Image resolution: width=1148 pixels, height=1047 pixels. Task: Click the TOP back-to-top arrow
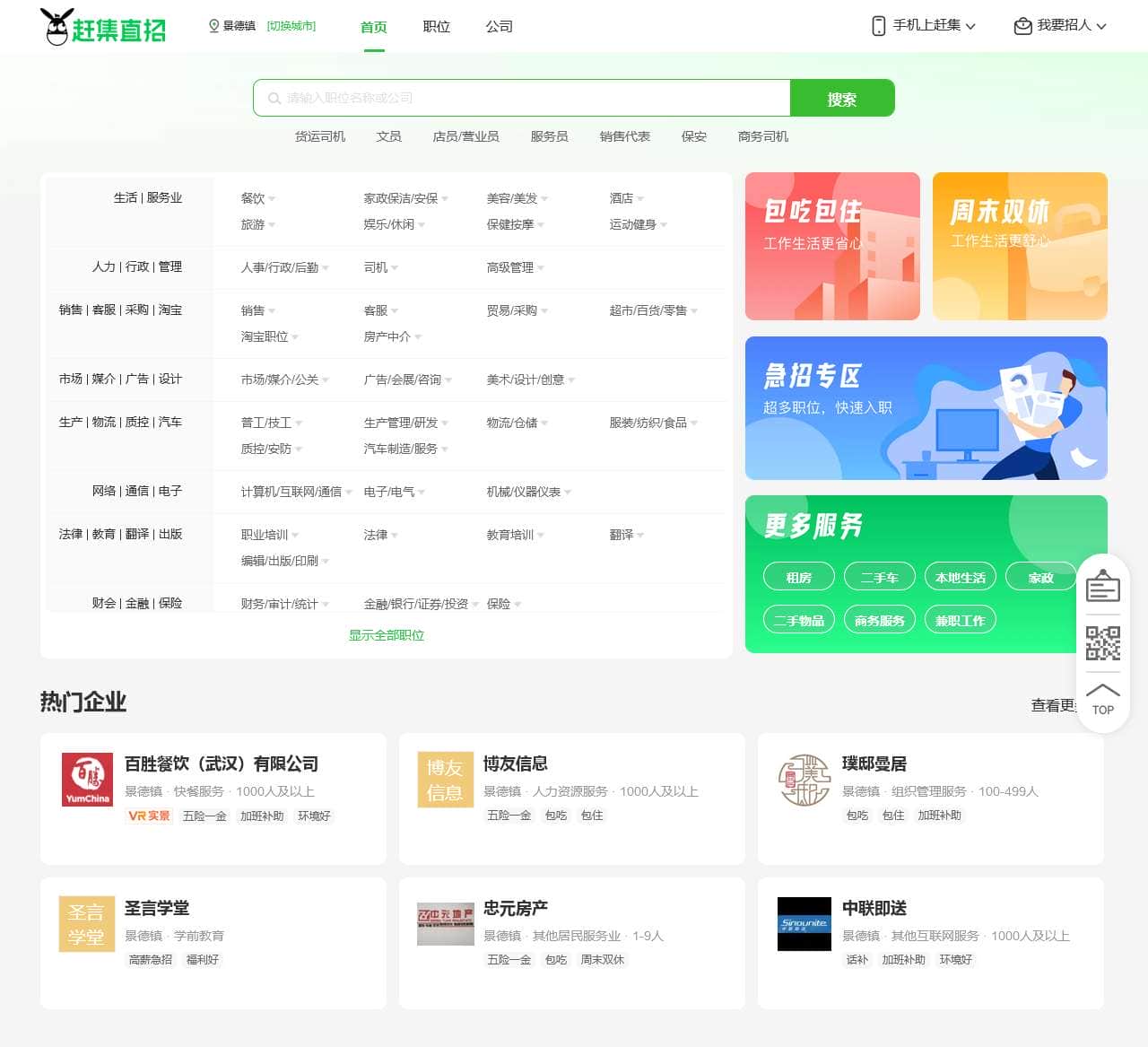point(1102,699)
